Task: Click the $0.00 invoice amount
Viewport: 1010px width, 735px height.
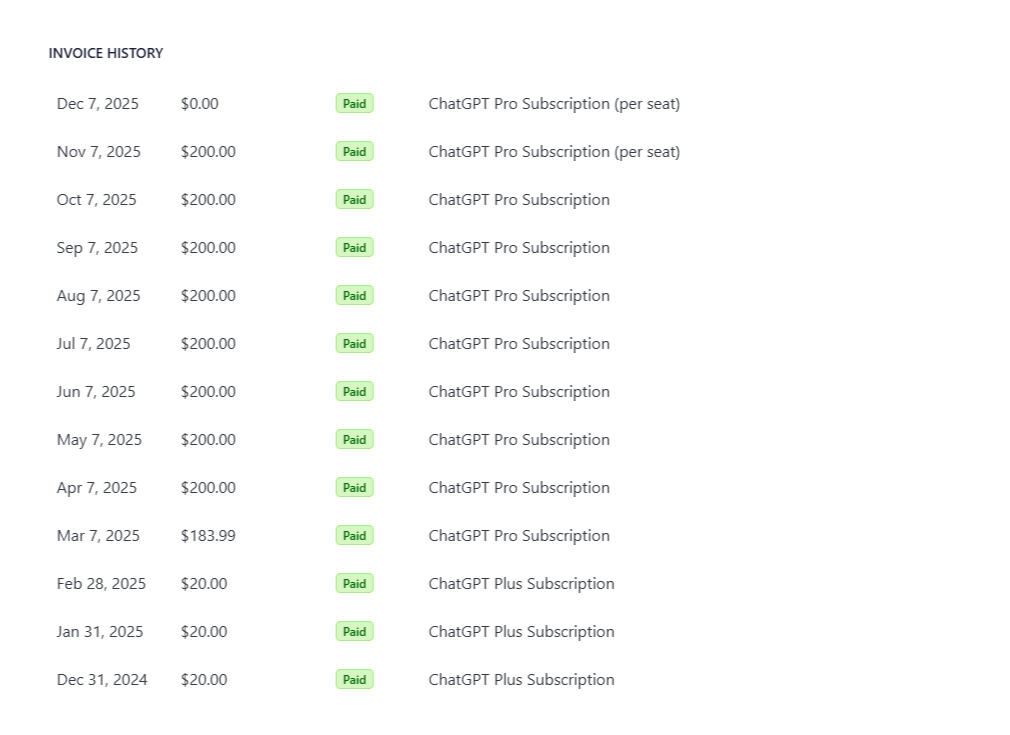Action: 199,104
